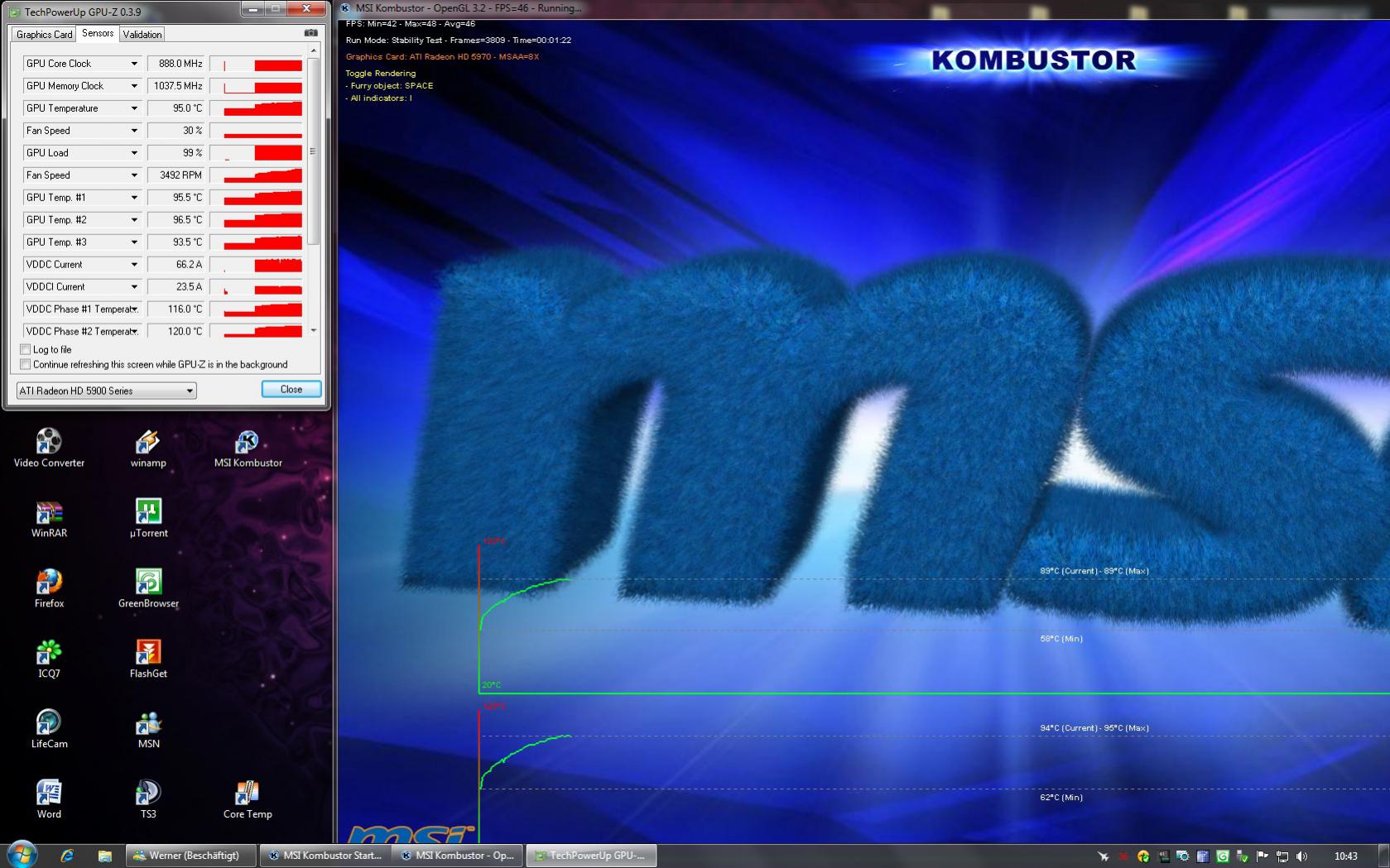Screen dimensions: 1390x868
Task: Open the LifeCam desktop shortcut
Action: point(49,730)
